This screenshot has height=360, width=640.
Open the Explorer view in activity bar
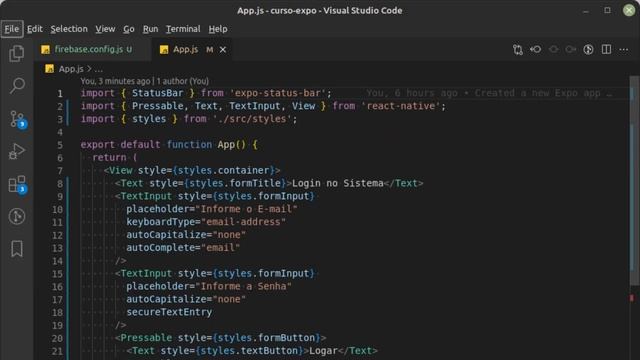click(17, 53)
